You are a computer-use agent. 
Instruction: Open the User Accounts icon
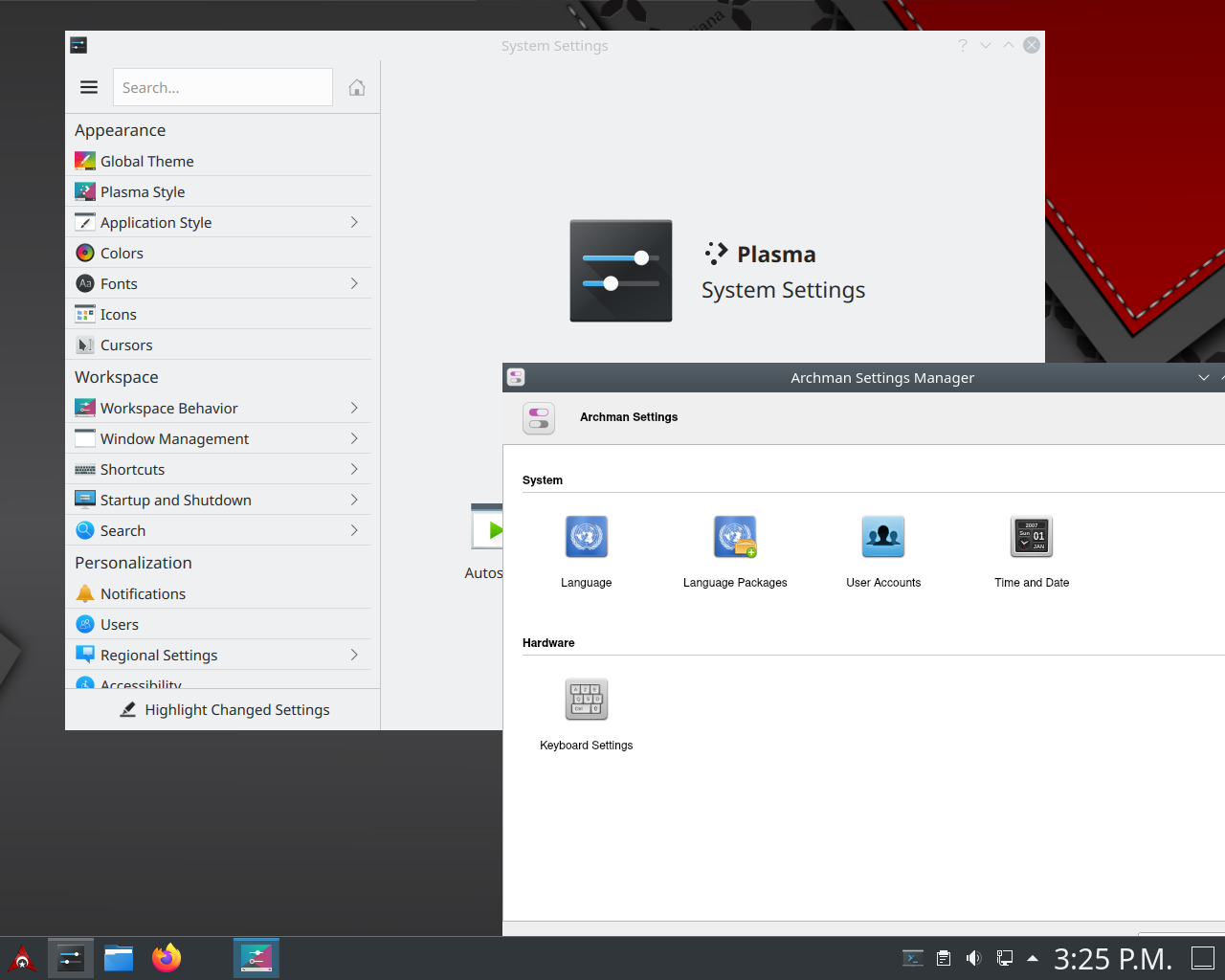(883, 537)
